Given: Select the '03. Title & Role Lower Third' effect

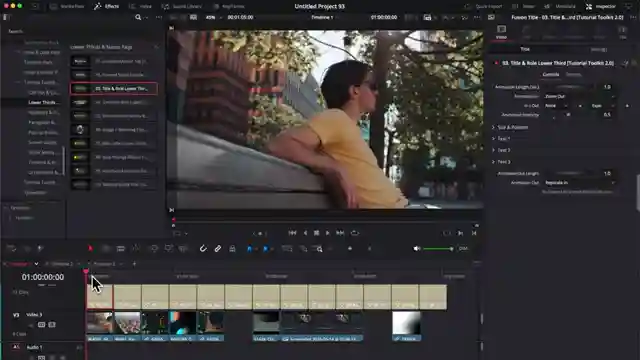Looking at the screenshot, I should click(114, 89).
